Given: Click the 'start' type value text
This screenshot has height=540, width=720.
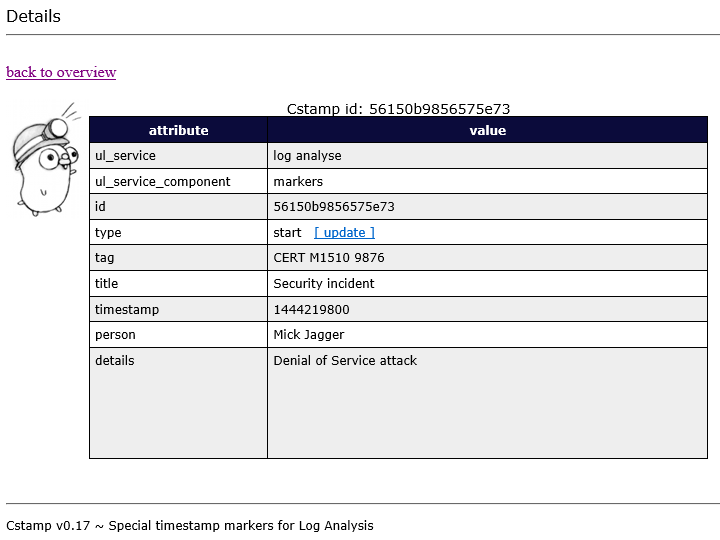Looking at the screenshot, I should (x=287, y=232).
